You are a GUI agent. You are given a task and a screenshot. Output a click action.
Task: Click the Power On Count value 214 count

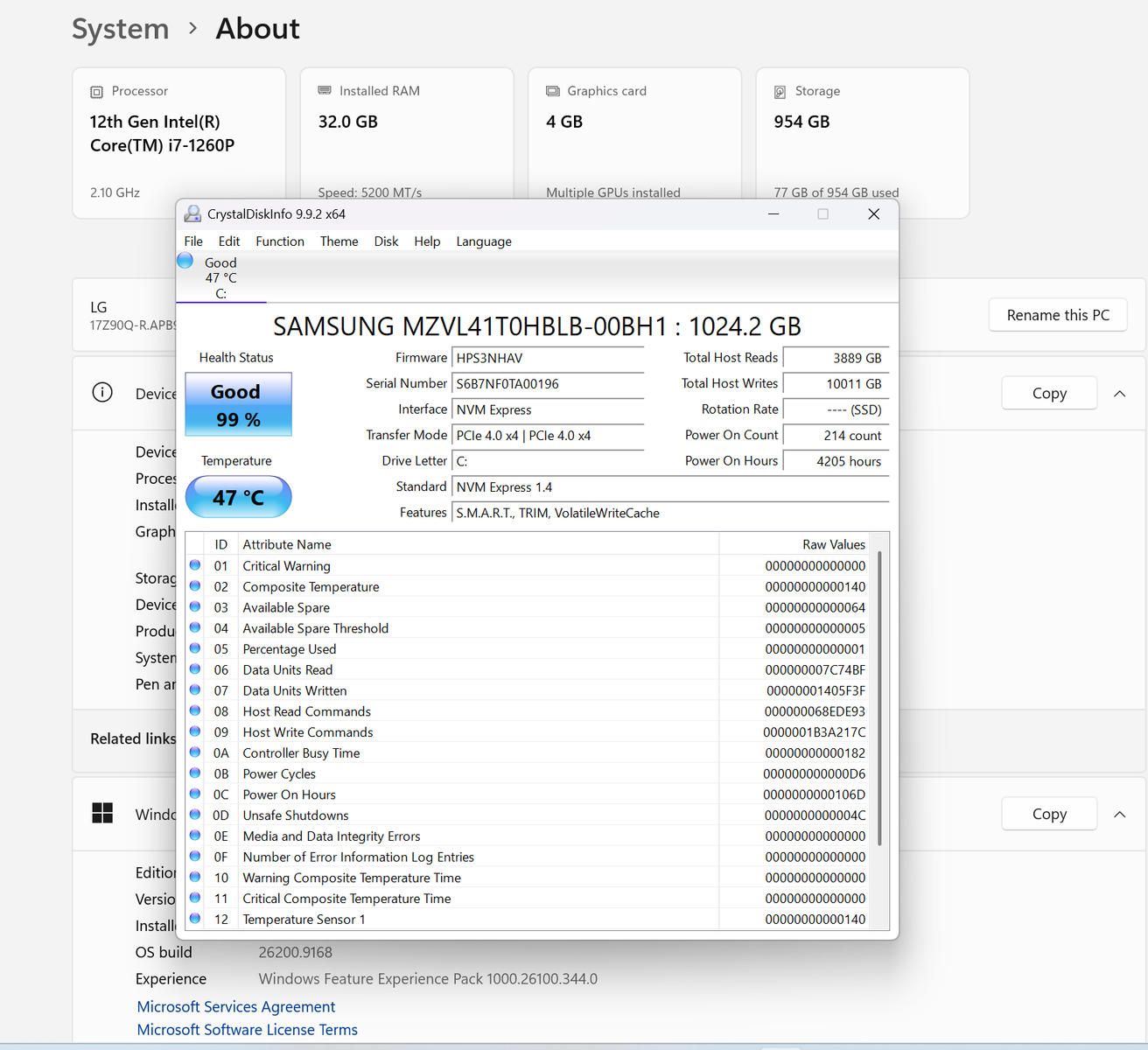(836, 435)
